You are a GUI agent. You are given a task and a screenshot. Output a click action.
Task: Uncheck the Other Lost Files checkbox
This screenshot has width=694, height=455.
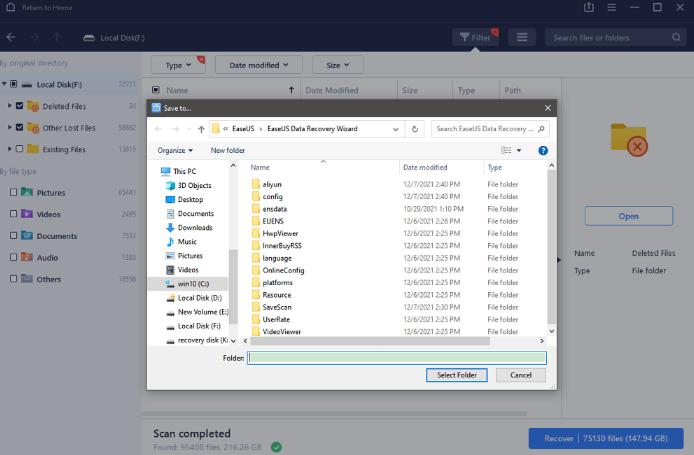click(19, 127)
